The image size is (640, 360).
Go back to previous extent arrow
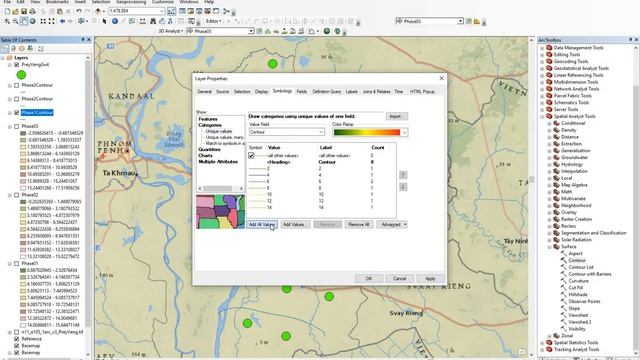62,21
